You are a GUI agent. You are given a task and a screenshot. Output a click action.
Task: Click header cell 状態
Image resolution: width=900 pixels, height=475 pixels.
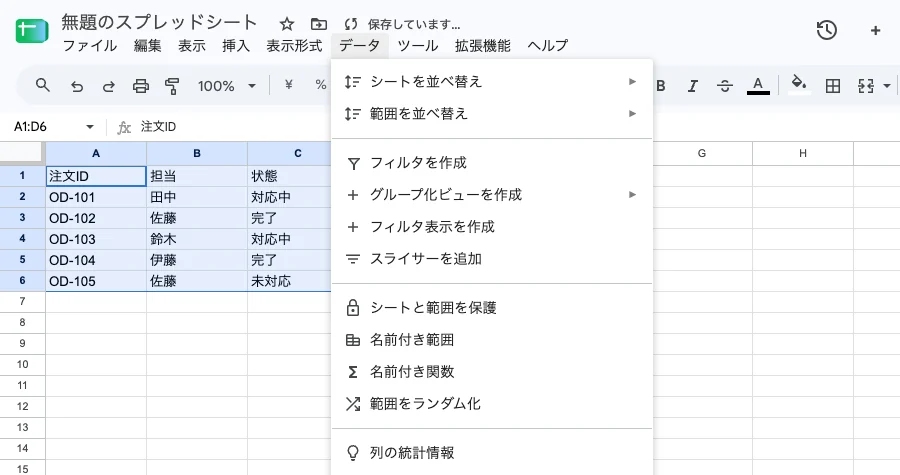tap(289, 176)
